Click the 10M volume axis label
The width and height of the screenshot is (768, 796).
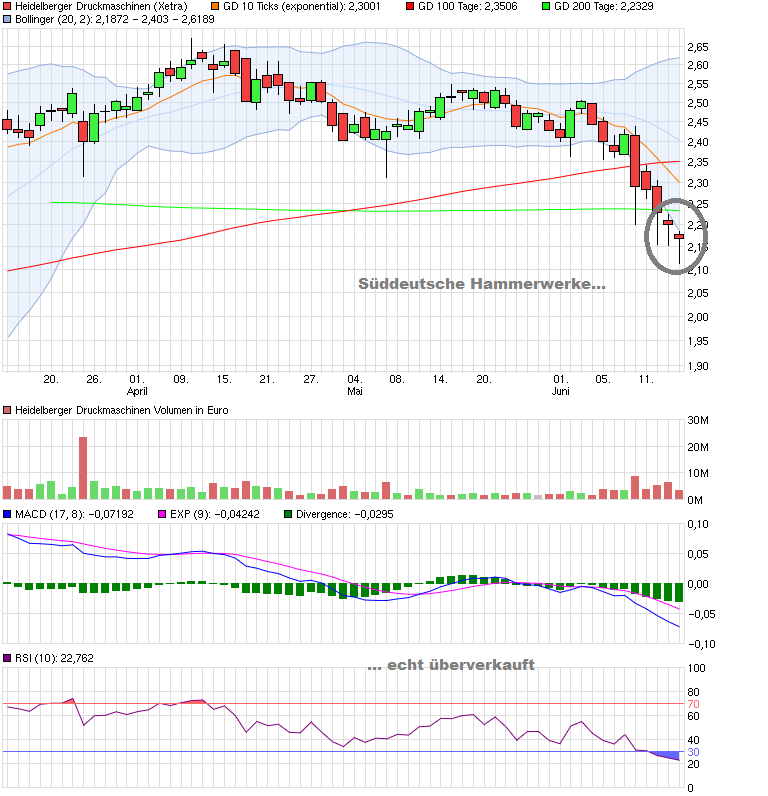pyautogui.click(x=698, y=473)
